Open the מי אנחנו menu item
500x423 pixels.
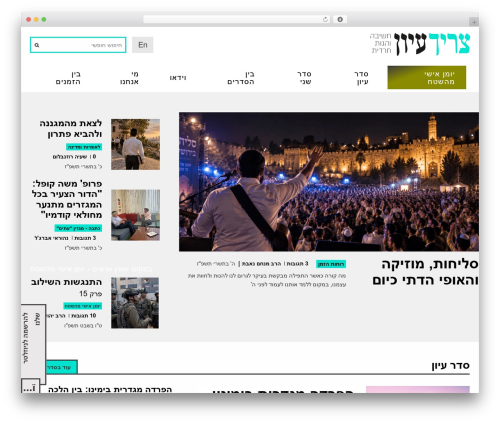pos(129,78)
